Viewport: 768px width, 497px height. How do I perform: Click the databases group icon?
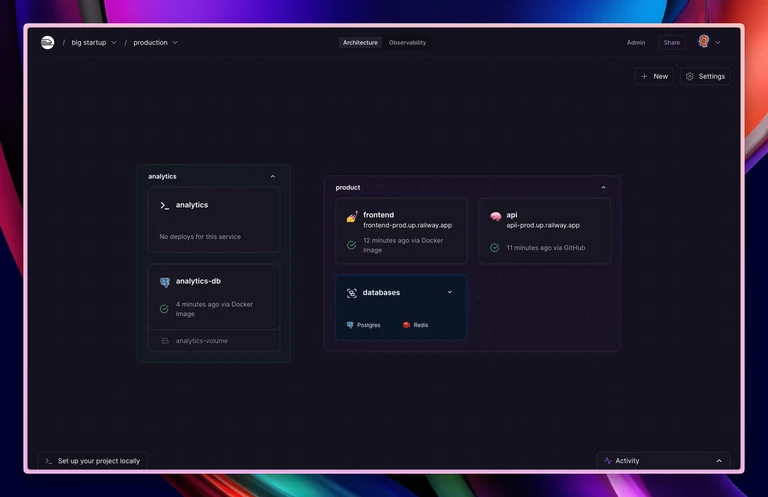click(352, 293)
